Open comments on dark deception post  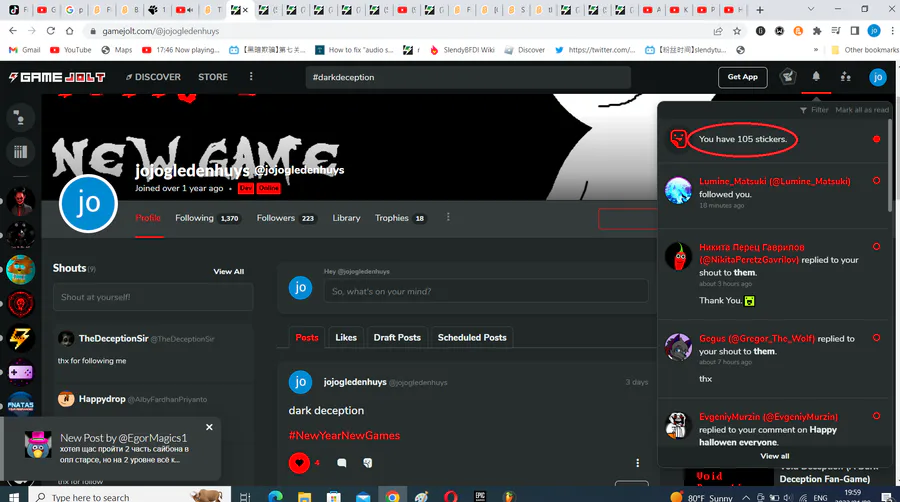tap(342, 463)
